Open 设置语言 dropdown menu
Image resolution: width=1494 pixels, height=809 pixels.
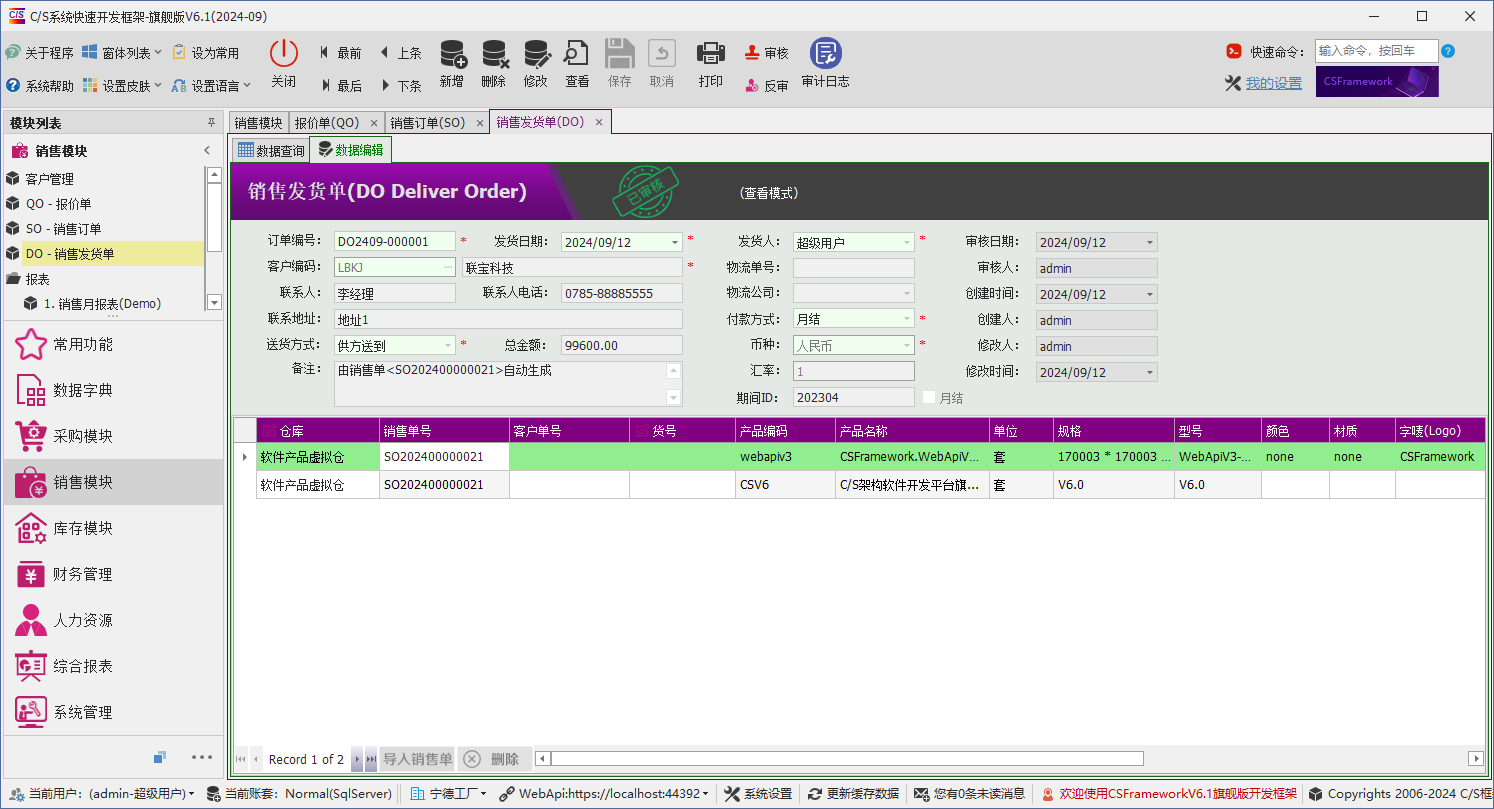[211, 86]
